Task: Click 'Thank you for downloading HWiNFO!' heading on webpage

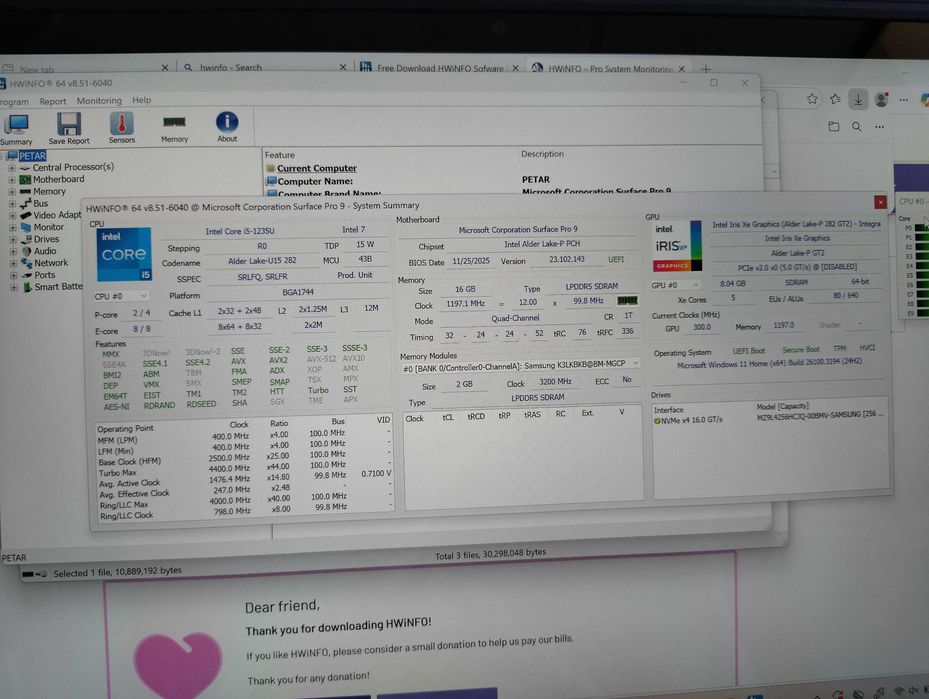Action: [338, 627]
